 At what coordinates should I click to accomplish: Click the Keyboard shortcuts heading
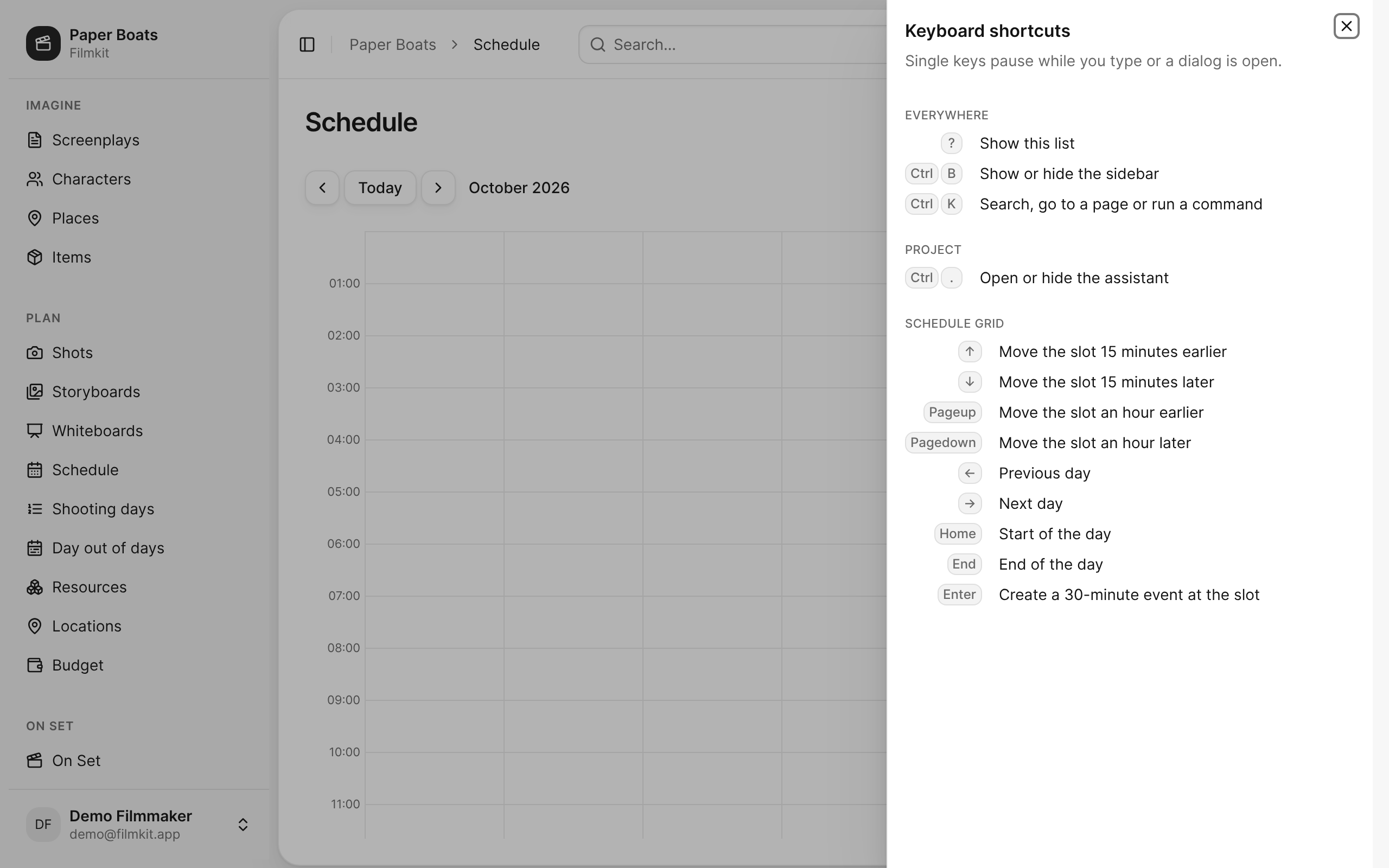(x=987, y=30)
